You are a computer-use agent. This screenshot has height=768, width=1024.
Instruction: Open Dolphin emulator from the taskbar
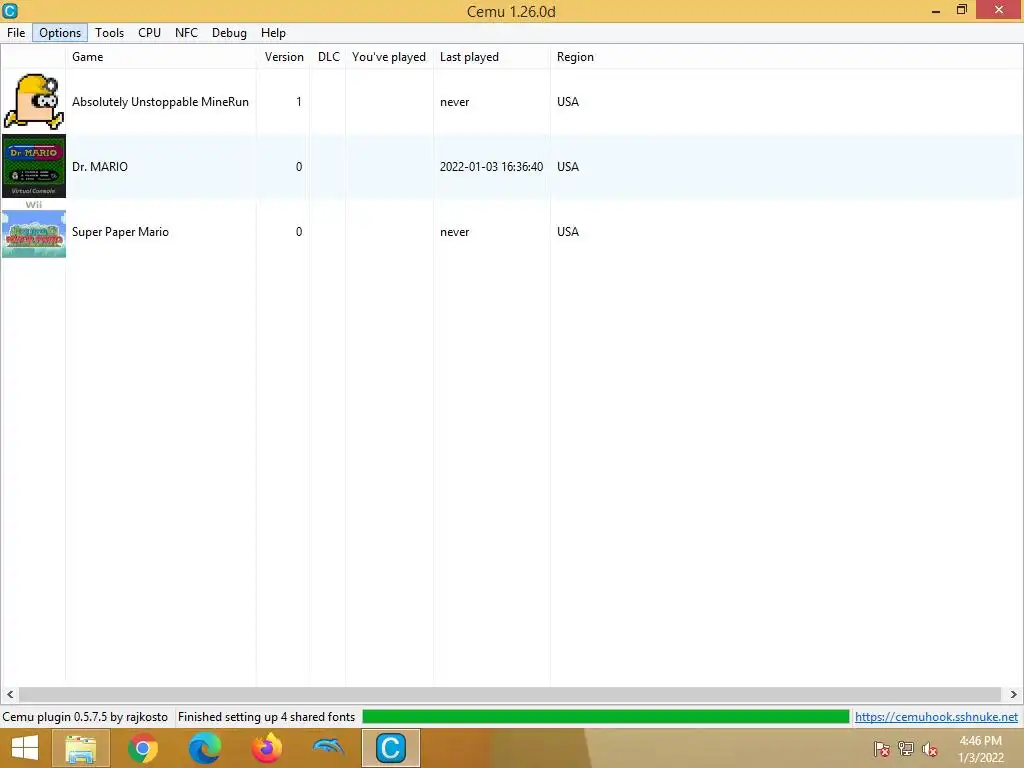click(x=328, y=747)
